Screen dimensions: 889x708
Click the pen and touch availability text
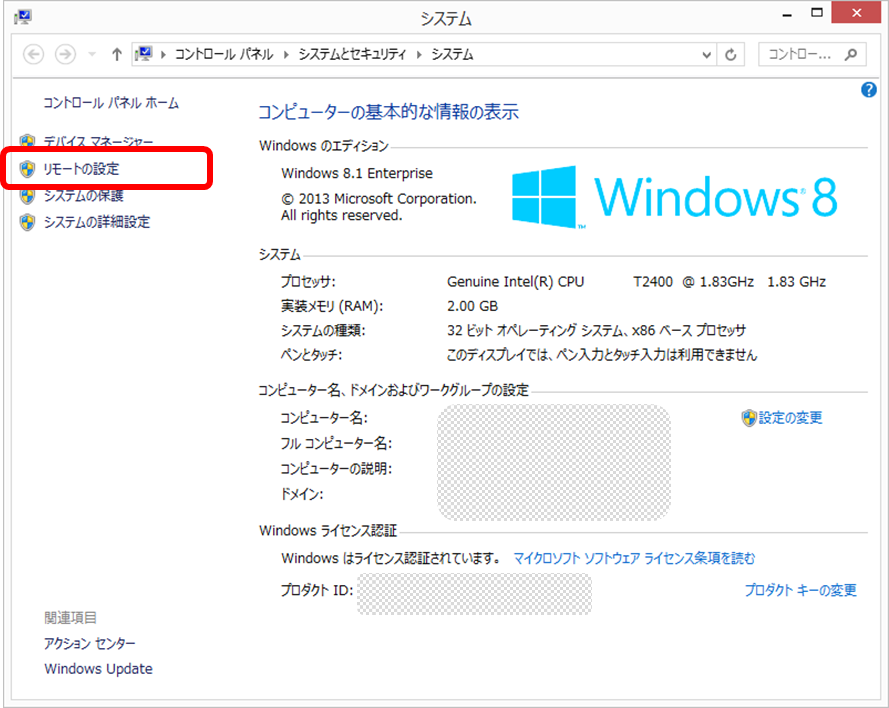click(602, 355)
